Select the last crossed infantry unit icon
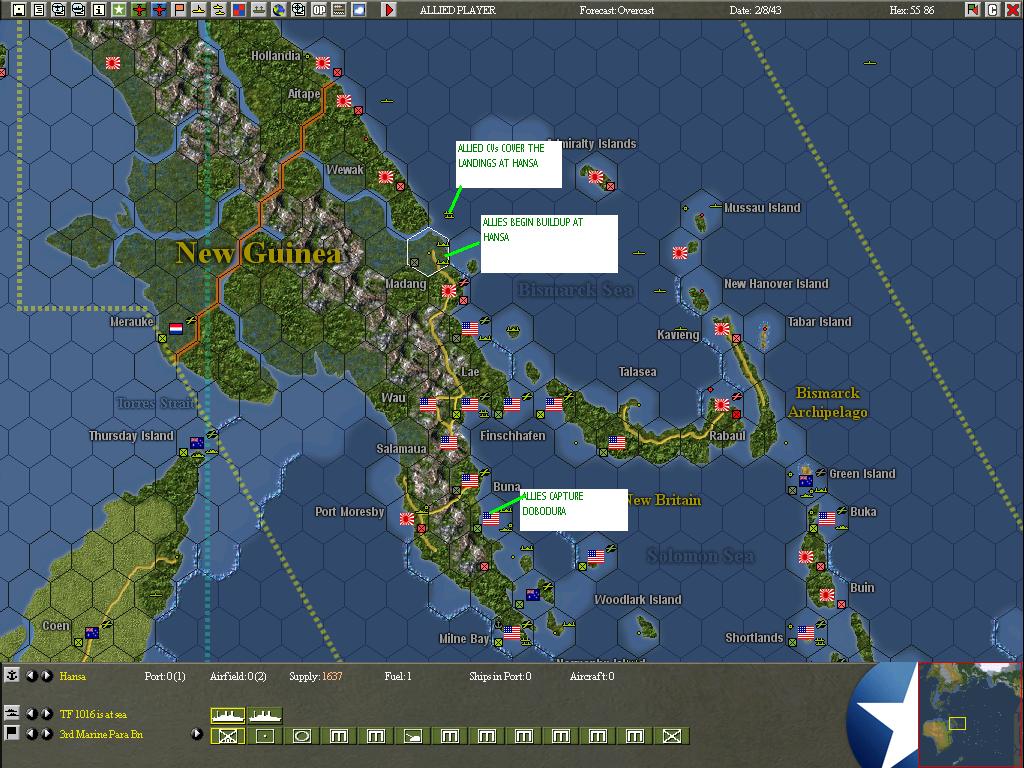Viewport: 1024px width, 768px height. click(x=672, y=736)
